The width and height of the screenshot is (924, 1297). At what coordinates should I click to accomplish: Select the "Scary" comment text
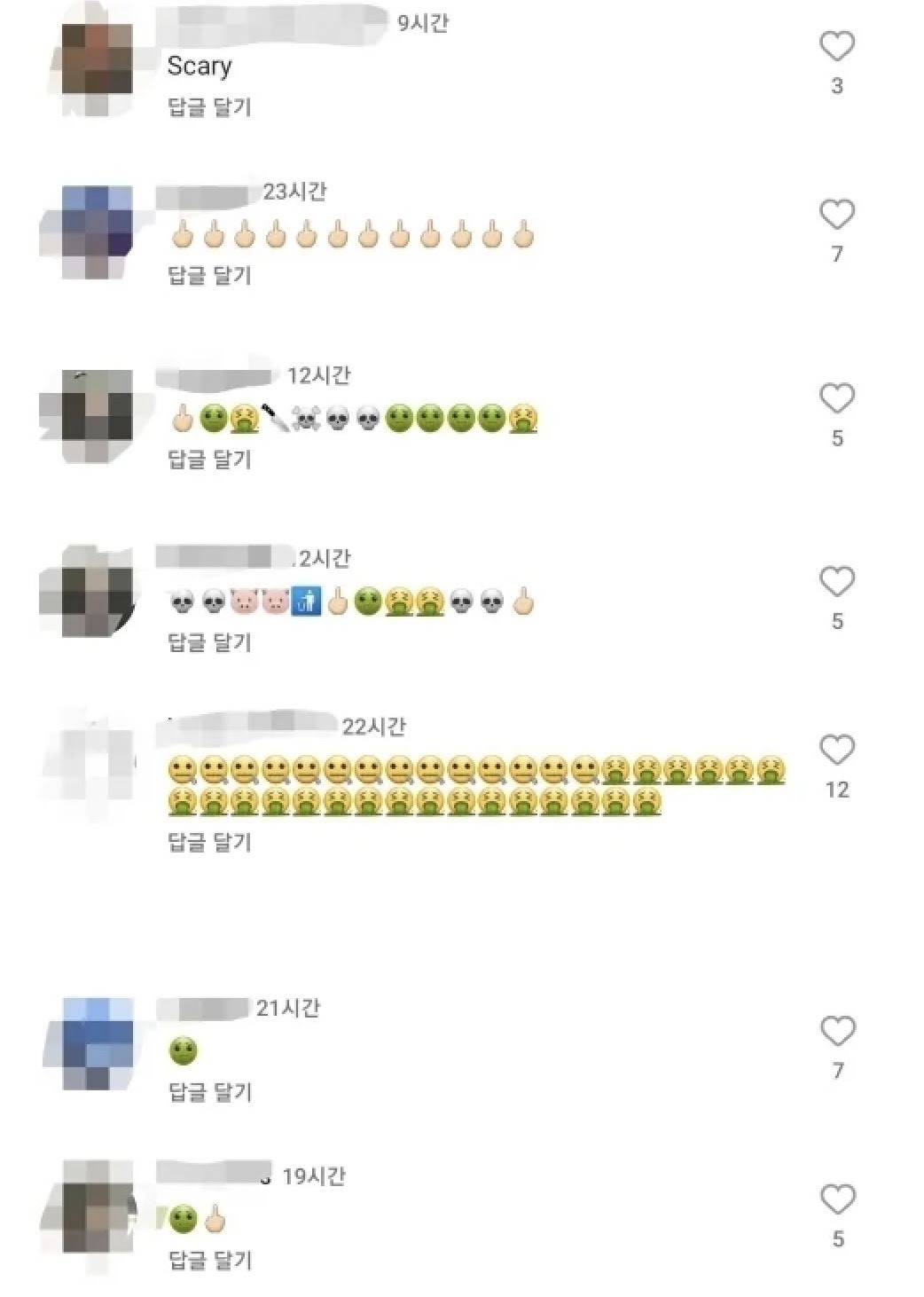[200, 67]
